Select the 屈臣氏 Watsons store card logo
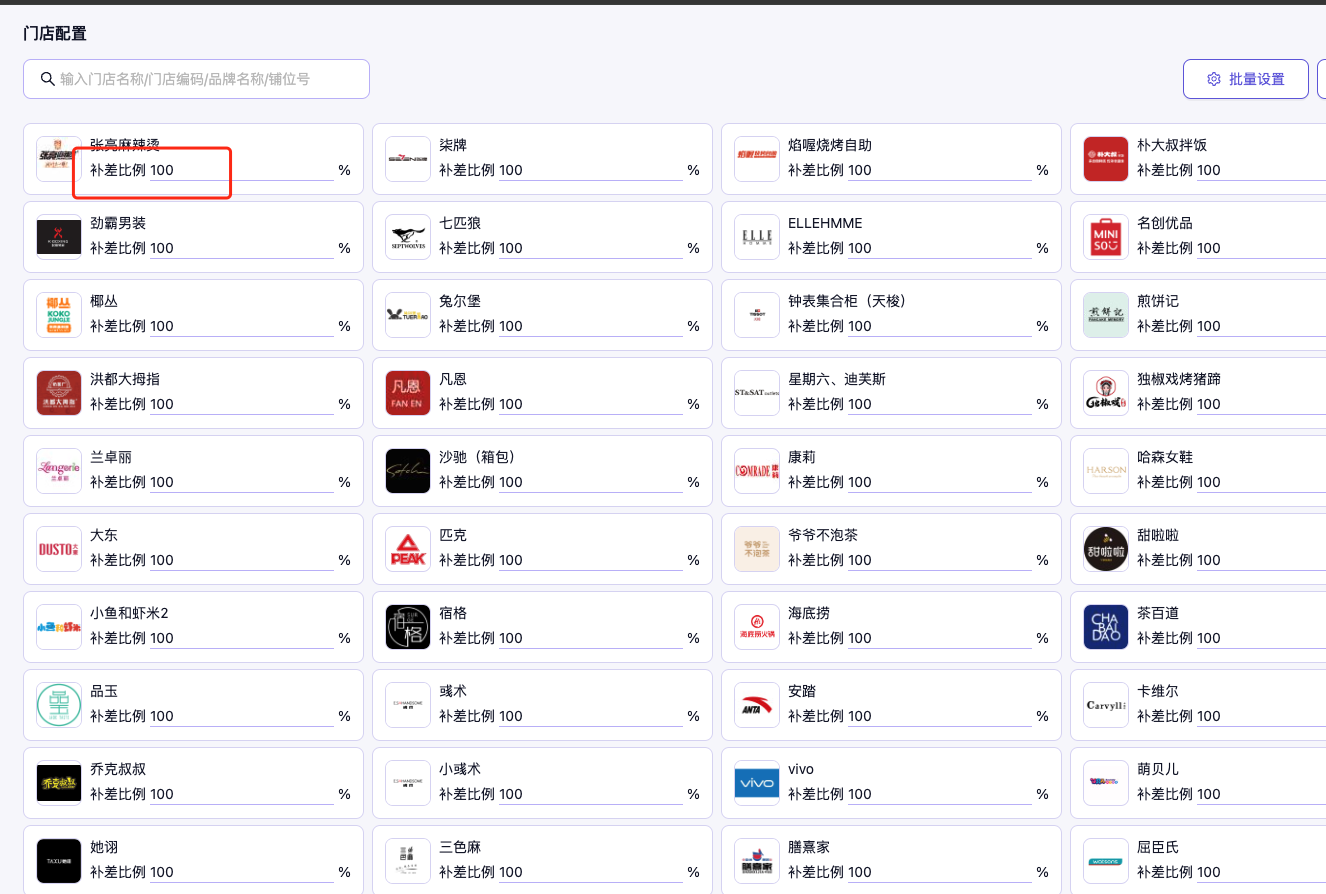Viewport: 1326px width, 894px height. 1106,861
